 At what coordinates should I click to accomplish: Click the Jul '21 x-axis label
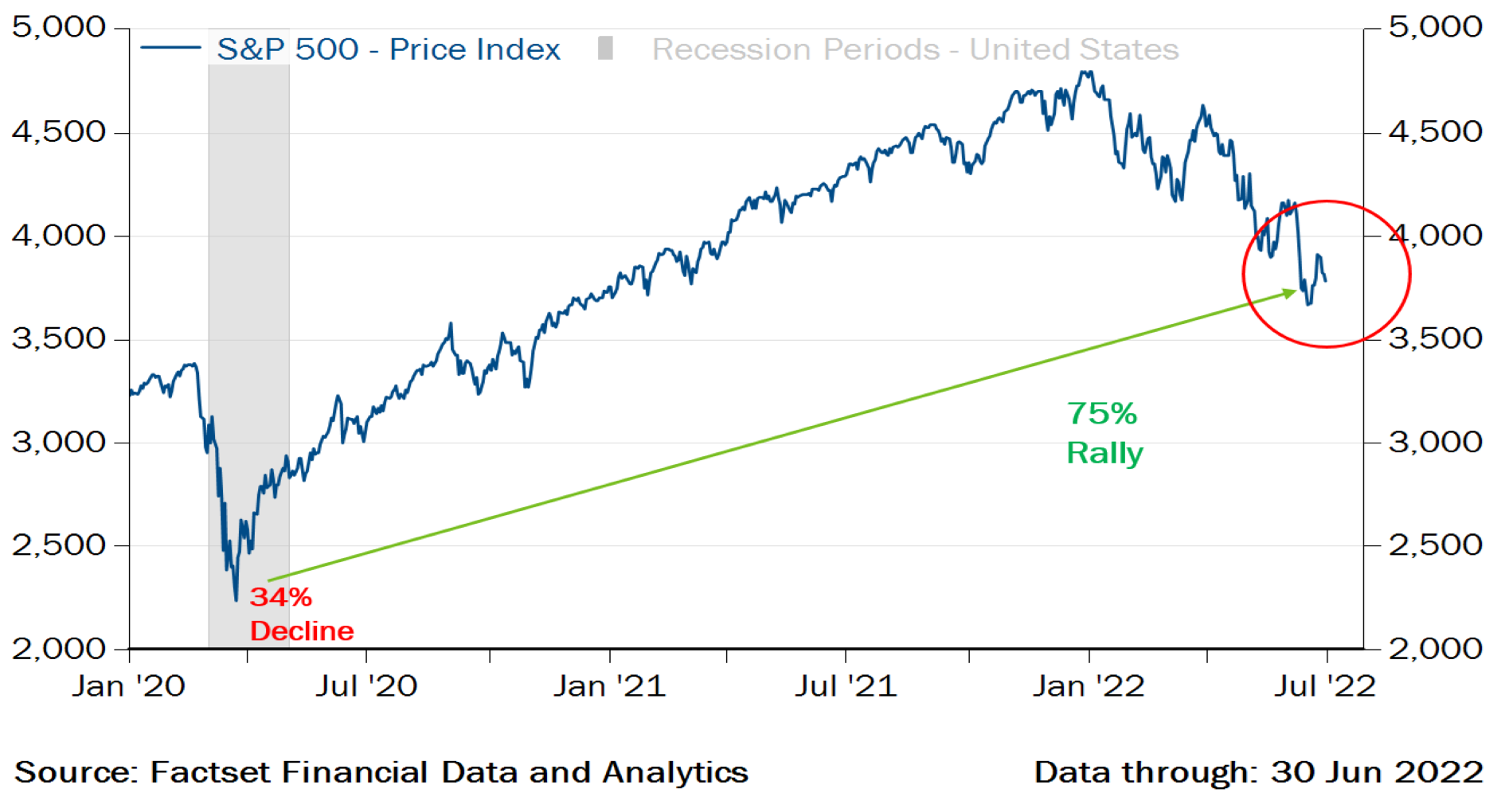[x=846, y=686]
